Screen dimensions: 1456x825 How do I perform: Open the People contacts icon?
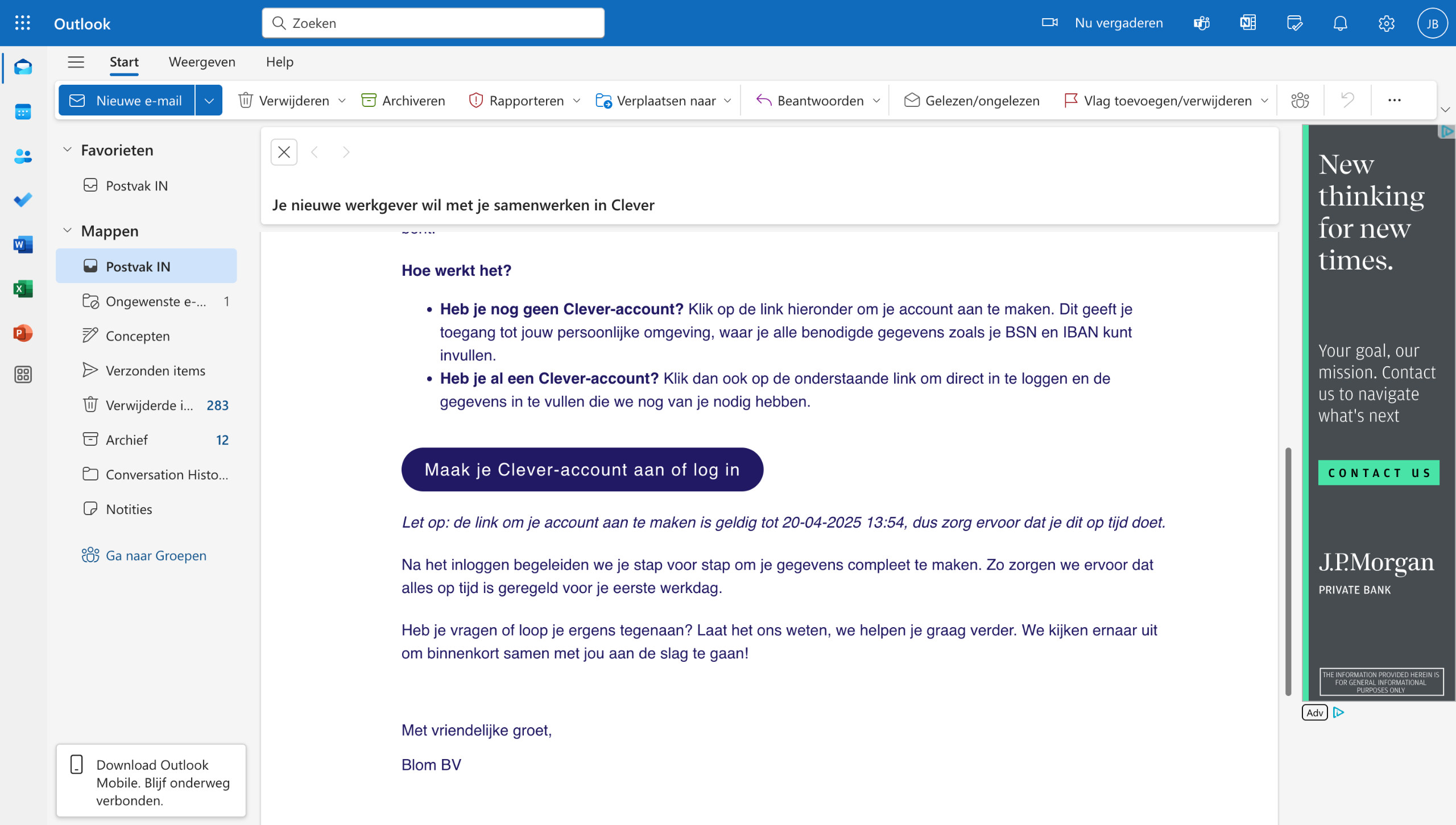tap(23, 156)
